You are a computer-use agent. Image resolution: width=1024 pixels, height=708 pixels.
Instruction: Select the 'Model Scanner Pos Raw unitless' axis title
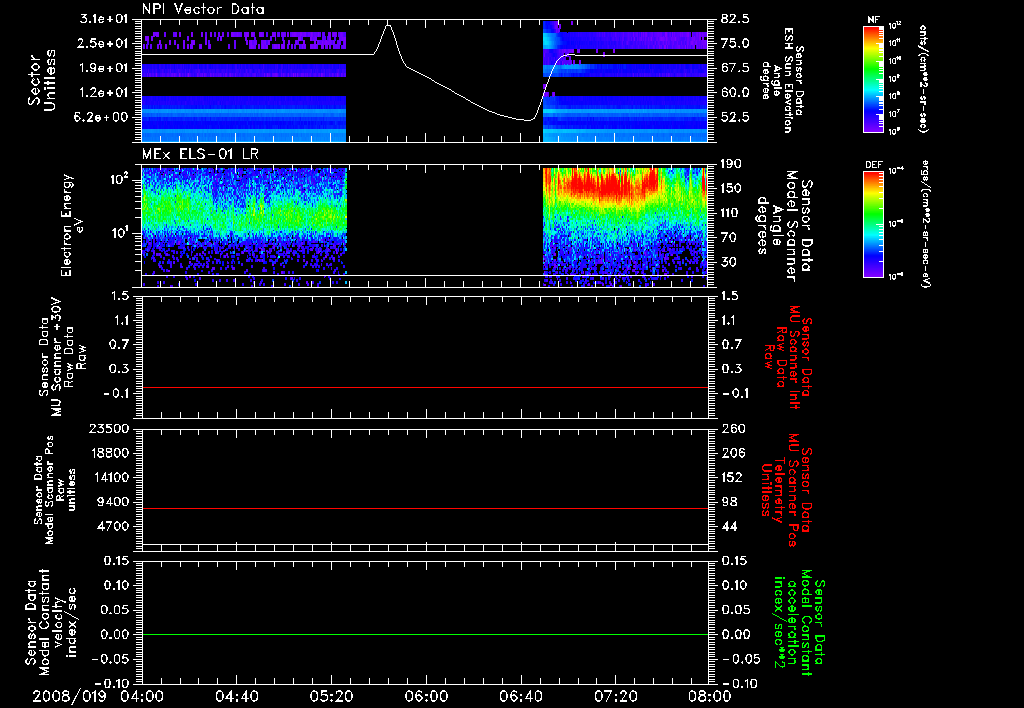(x=56, y=490)
